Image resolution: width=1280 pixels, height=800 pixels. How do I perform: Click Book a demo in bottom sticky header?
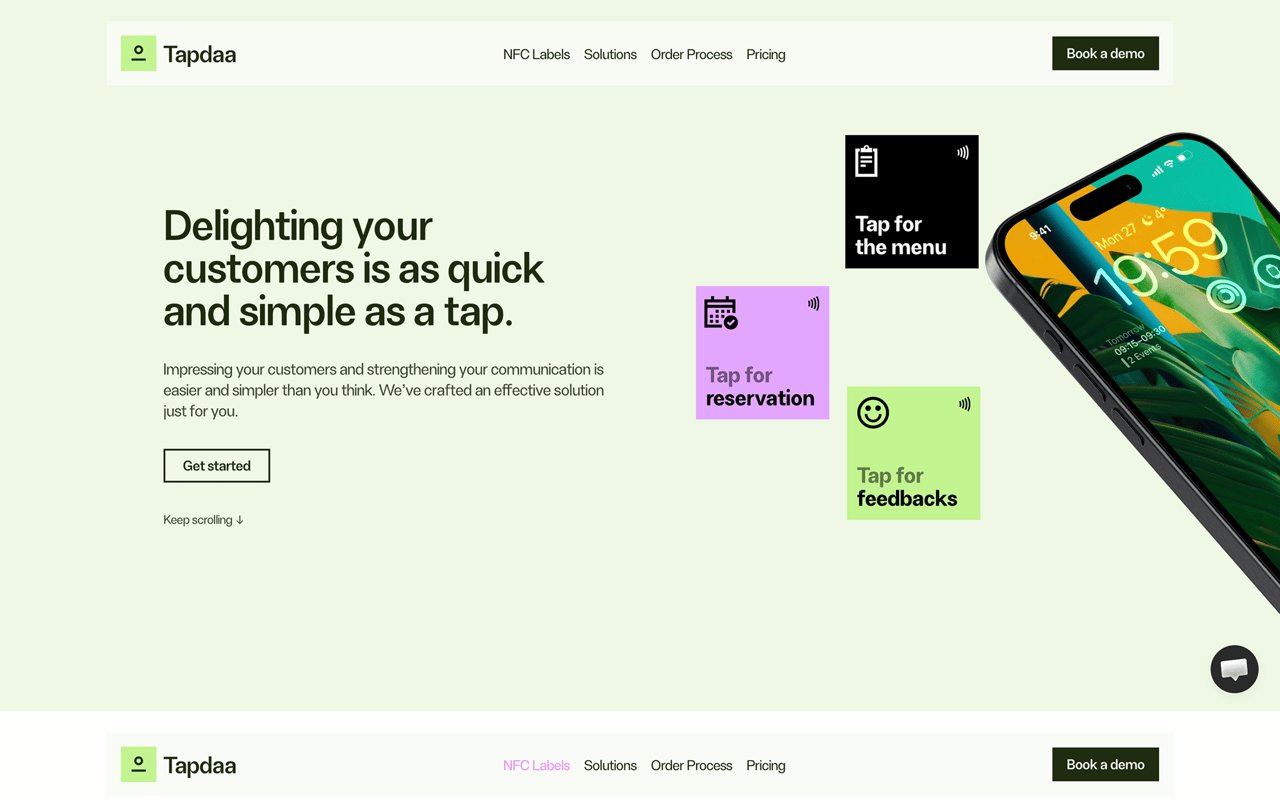tap(1105, 764)
